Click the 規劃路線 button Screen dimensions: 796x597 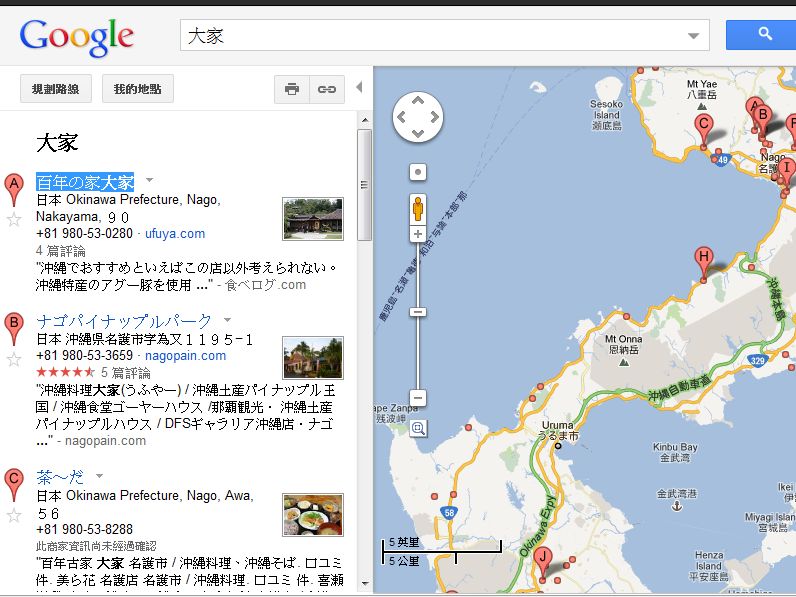56,89
